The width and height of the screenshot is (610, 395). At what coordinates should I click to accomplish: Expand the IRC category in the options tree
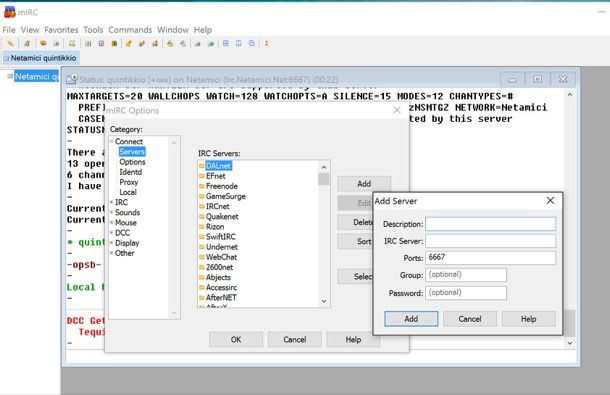pyautogui.click(x=111, y=202)
